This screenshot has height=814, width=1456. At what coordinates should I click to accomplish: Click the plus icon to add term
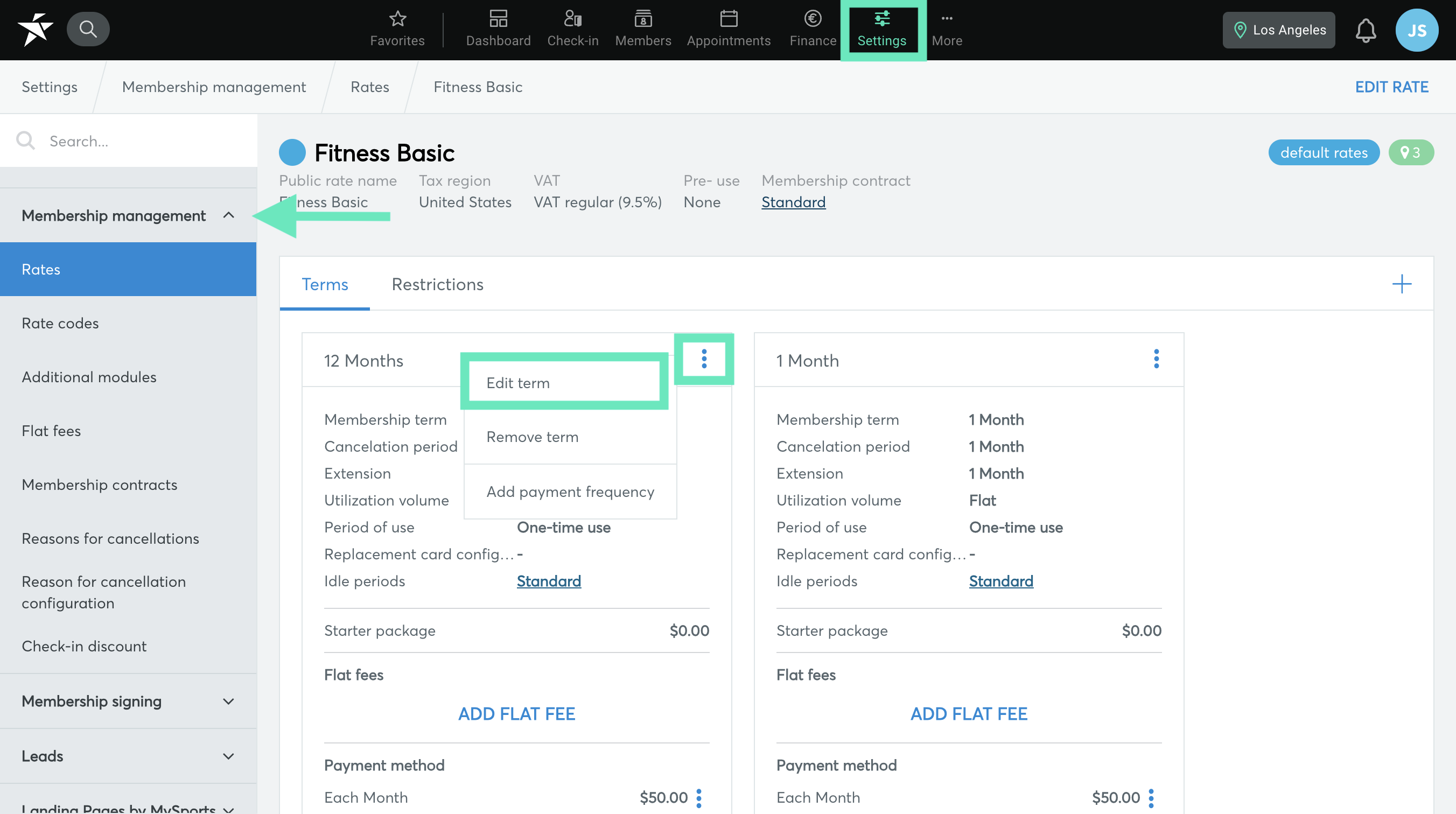(1401, 284)
